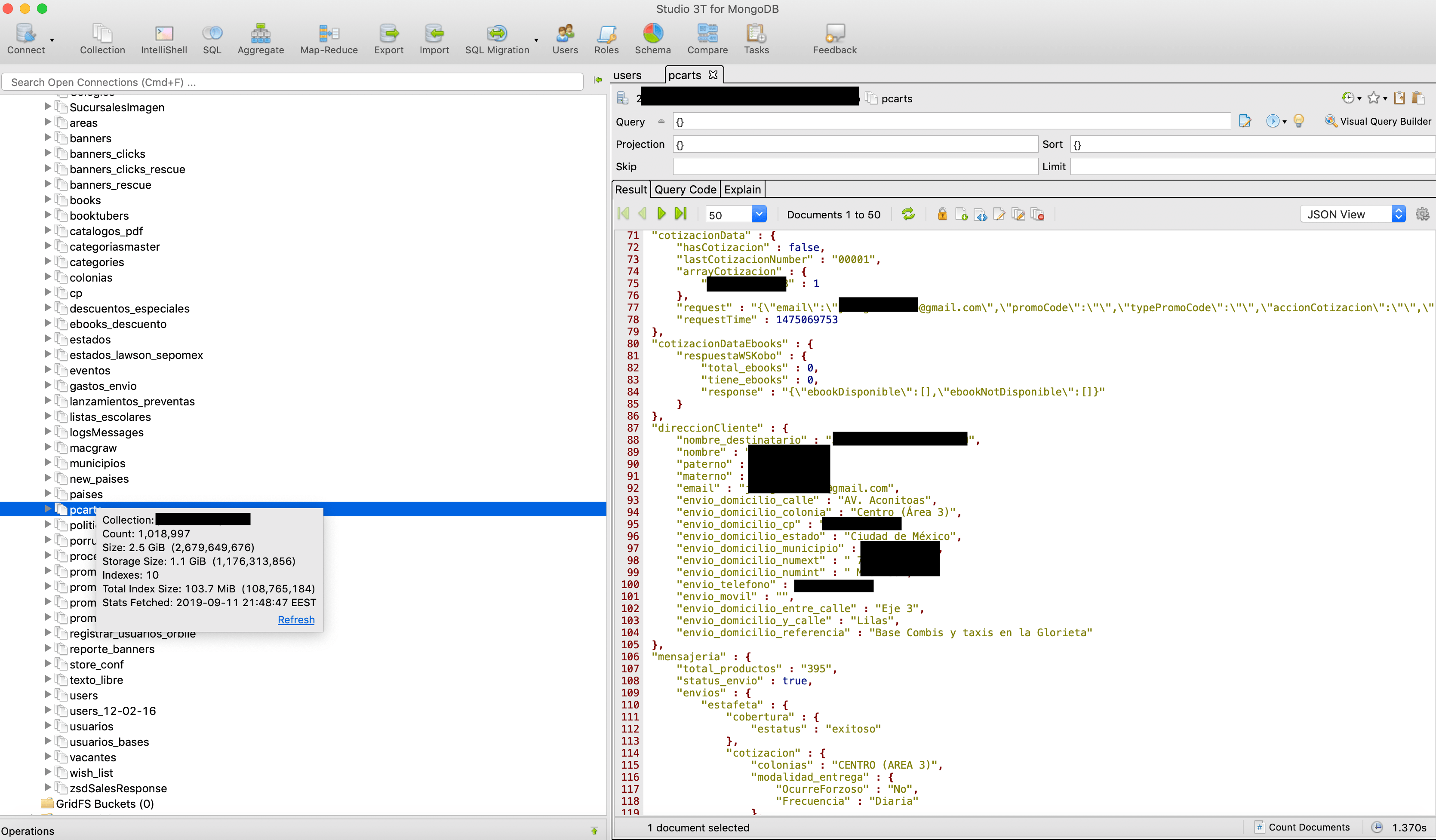
Task: Open the JSON View dropdown
Action: pos(1353,214)
